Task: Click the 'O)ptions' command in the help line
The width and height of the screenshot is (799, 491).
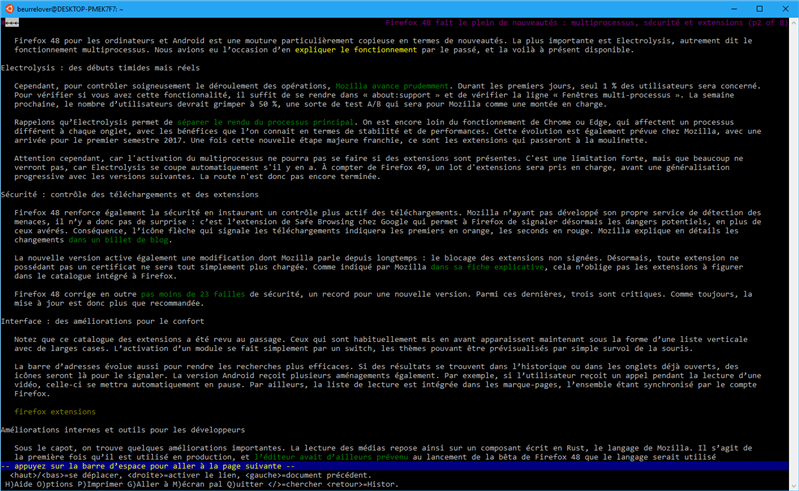Action: [55, 484]
